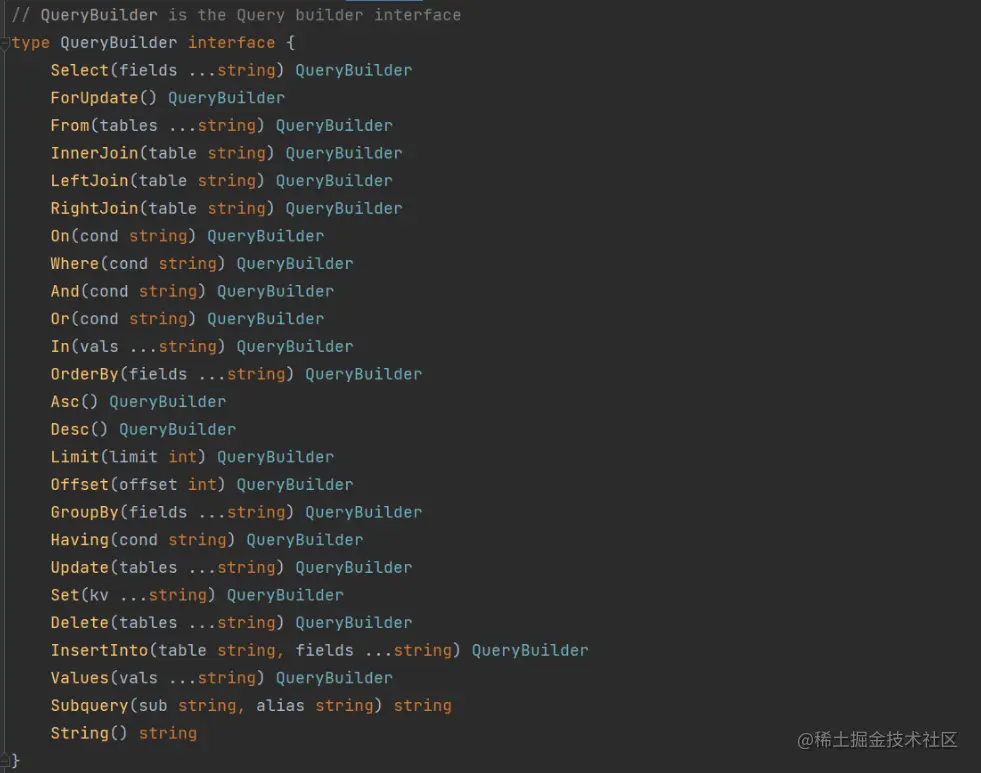
Task: Click the interface keyword
Action: point(231,43)
